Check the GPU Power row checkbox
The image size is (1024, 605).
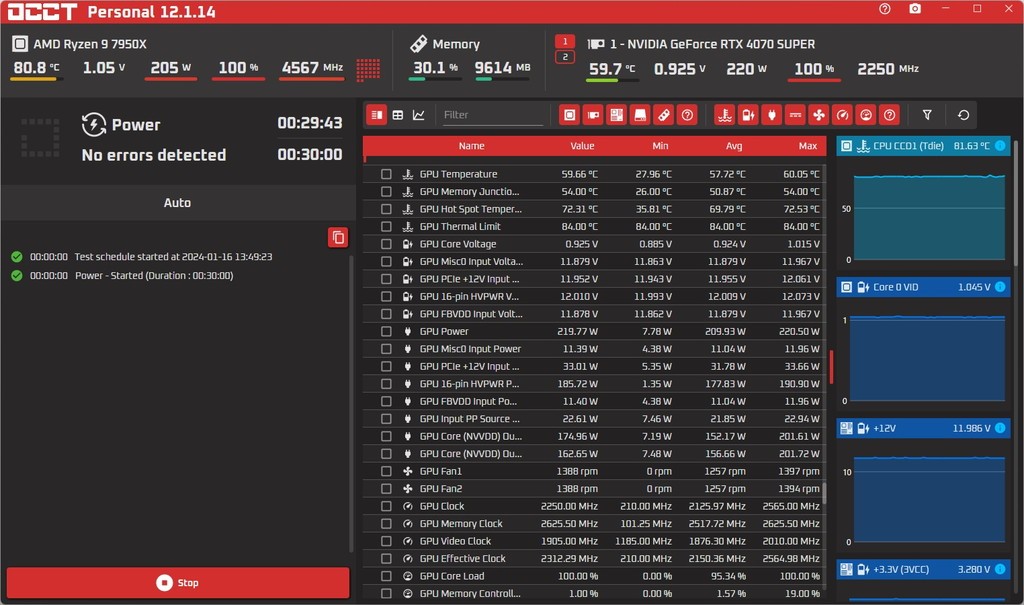coord(386,331)
